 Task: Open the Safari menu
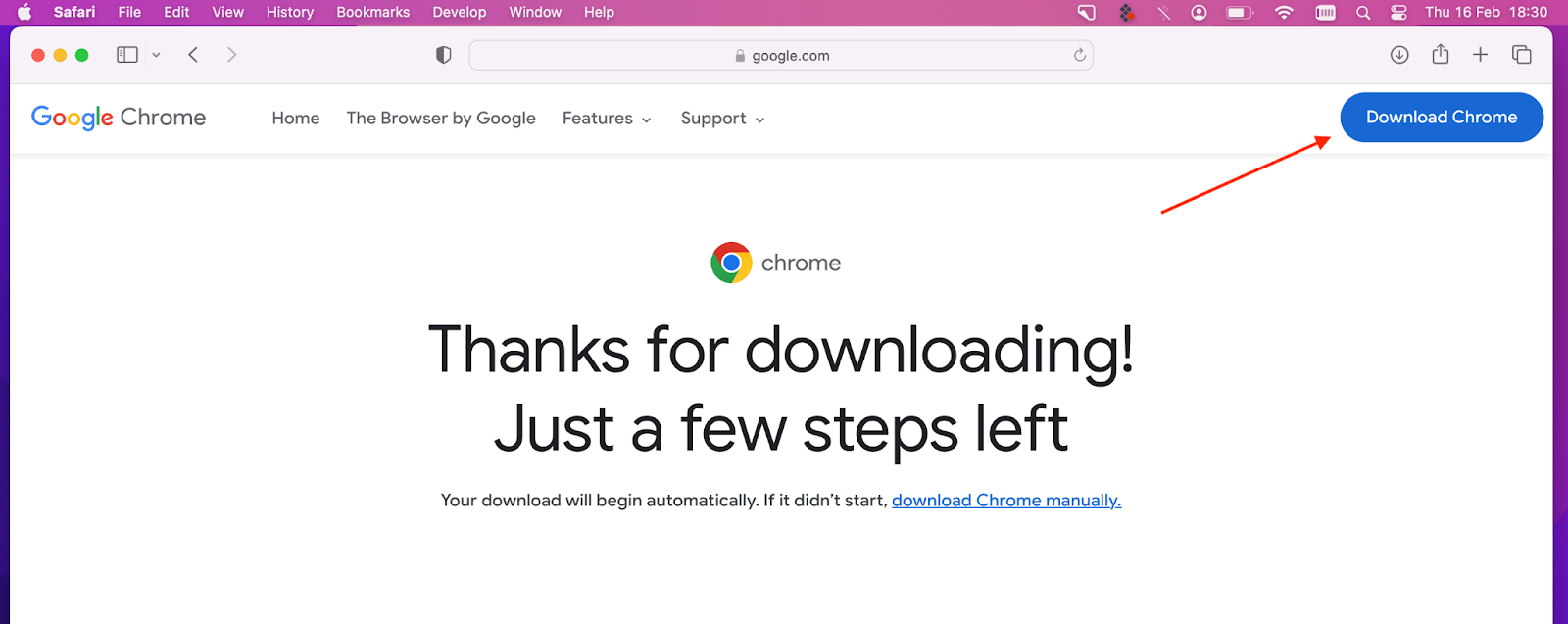click(x=74, y=12)
